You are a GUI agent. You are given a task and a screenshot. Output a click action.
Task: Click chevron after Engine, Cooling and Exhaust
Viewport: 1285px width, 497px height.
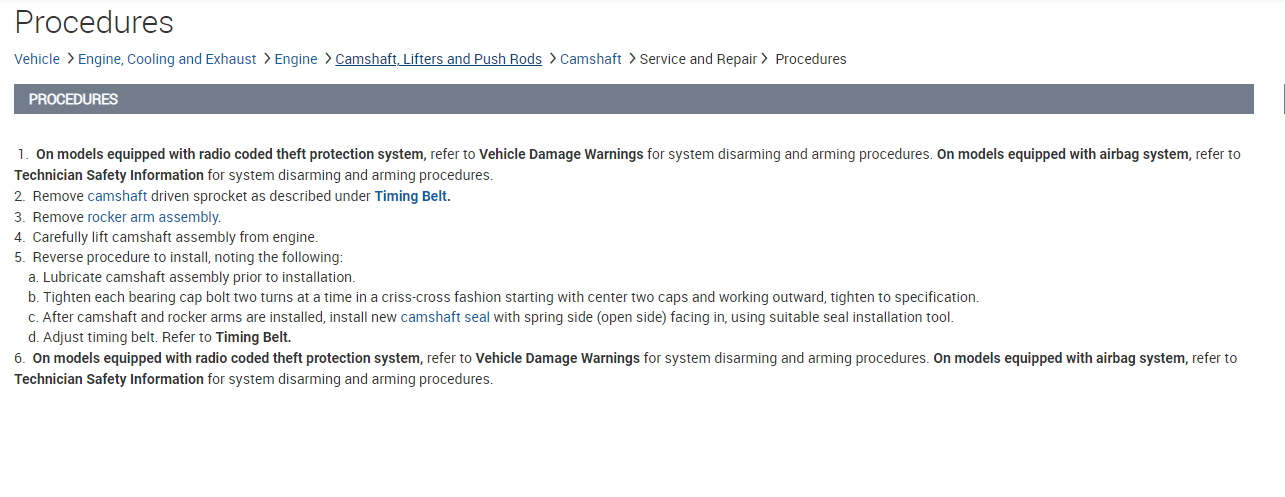click(266, 59)
